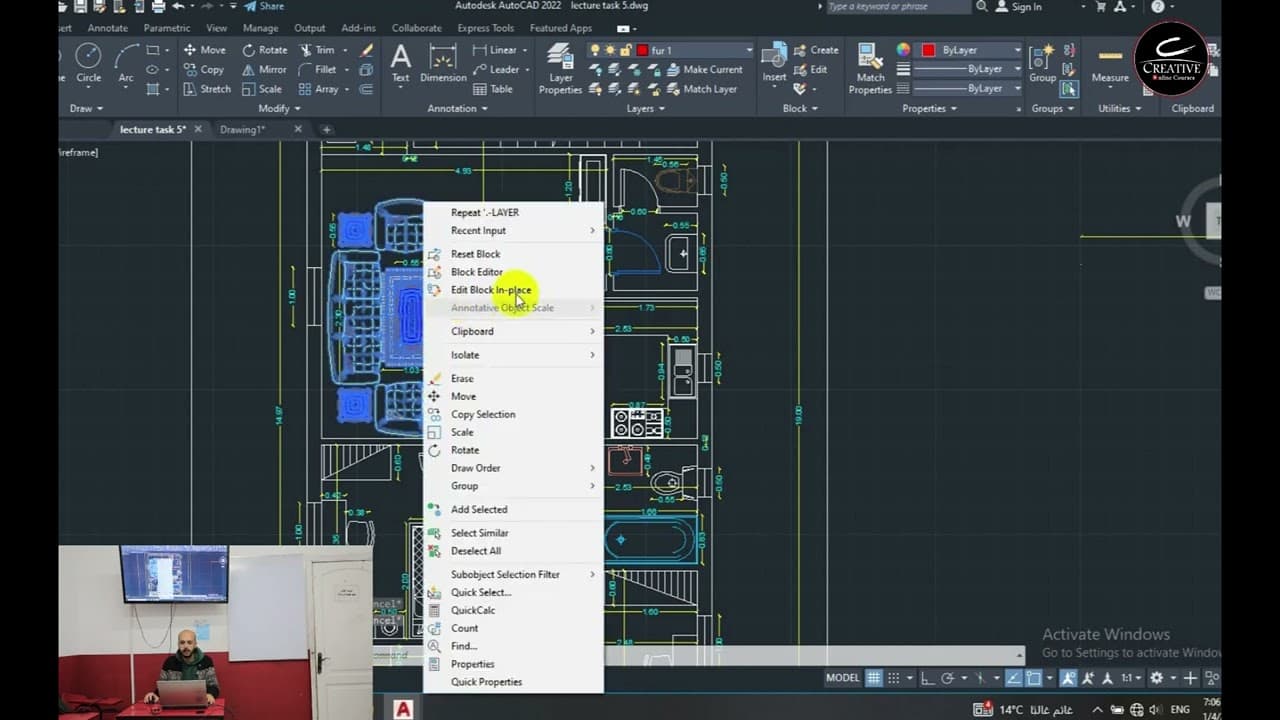Activate the Fillet tool
The height and width of the screenshot is (720, 1280).
[x=317, y=70]
